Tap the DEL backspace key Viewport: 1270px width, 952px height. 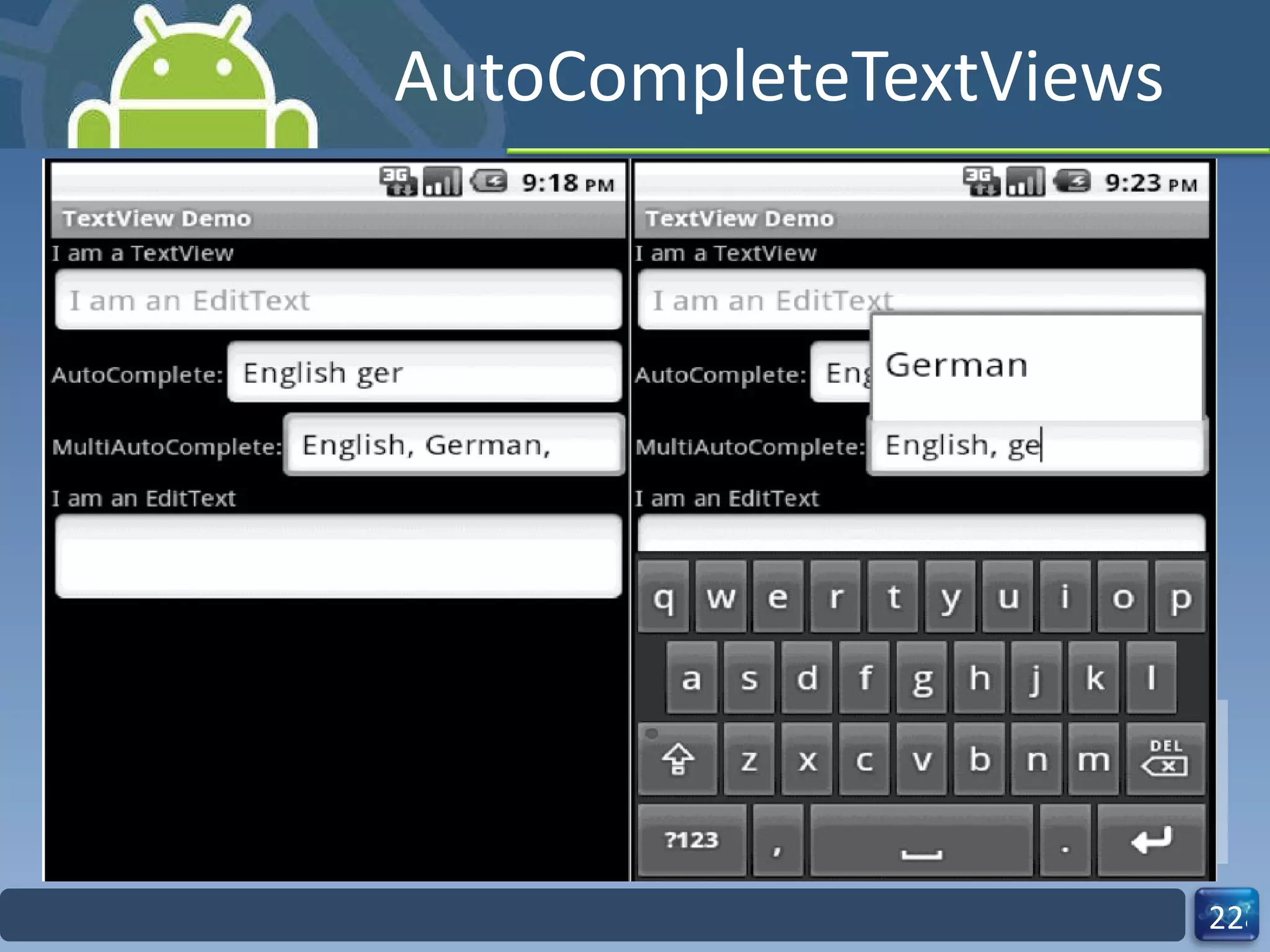(x=1166, y=759)
